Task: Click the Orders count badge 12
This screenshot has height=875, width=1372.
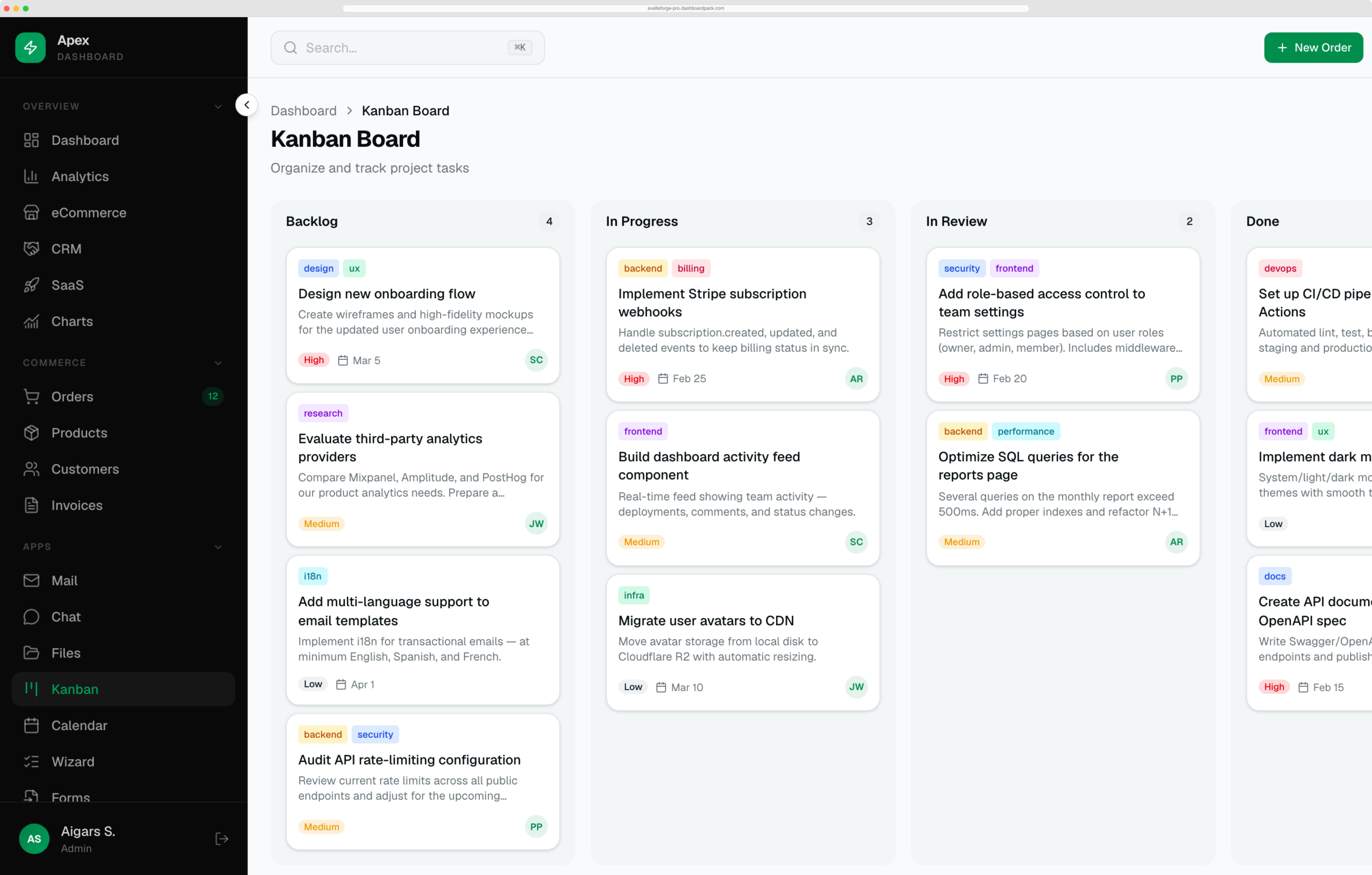Action: (213, 396)
